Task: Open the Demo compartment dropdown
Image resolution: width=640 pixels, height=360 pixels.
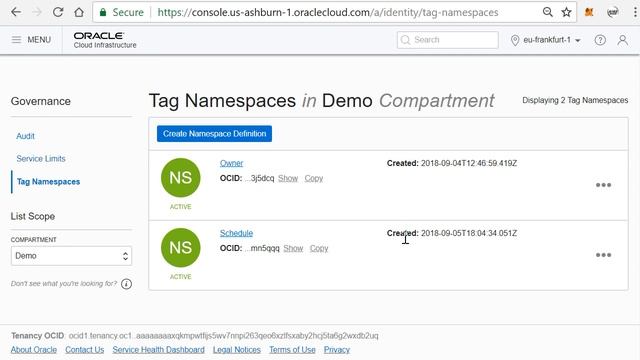Action: [71, 256]
